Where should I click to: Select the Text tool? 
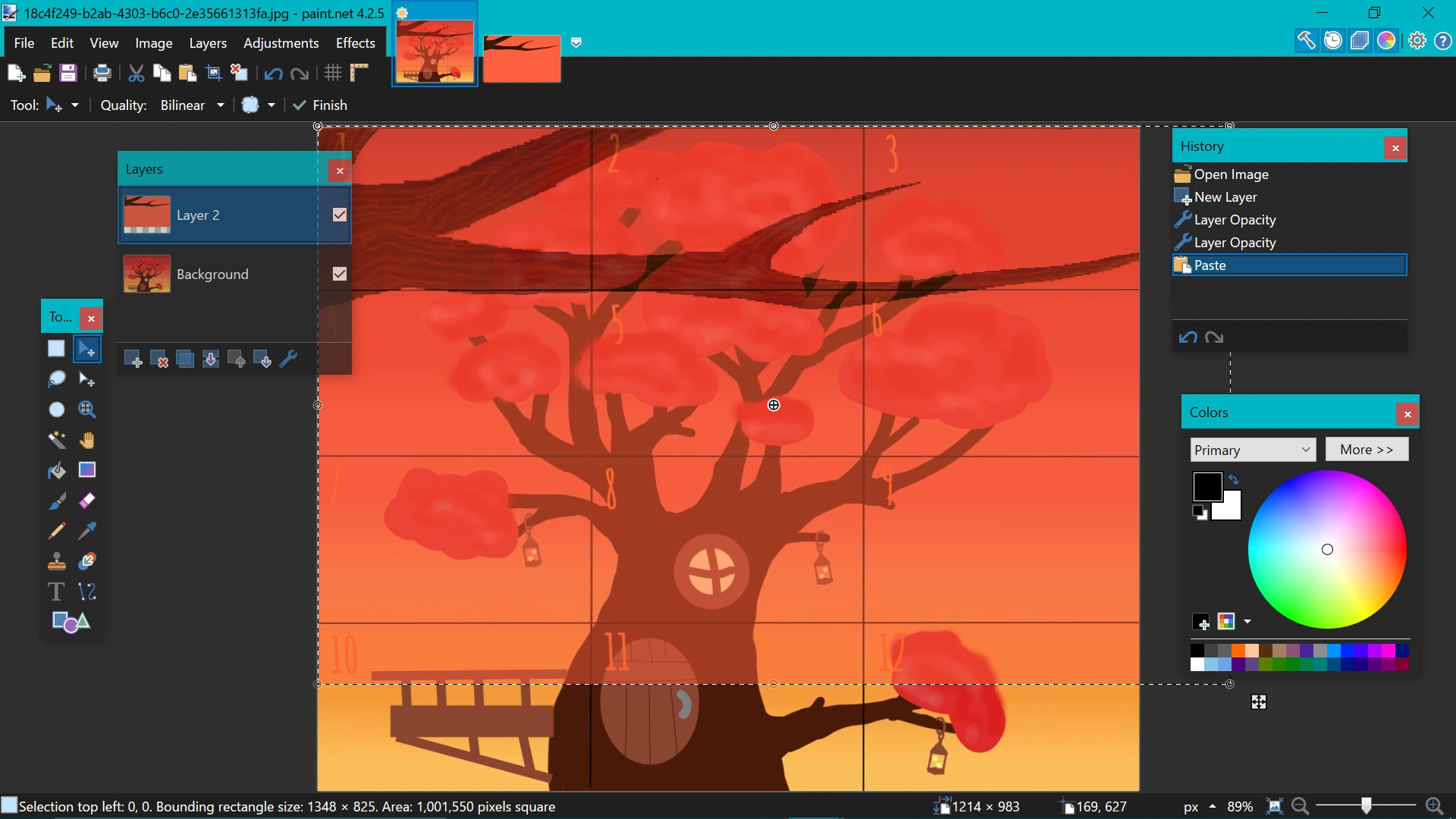point(56,591)
